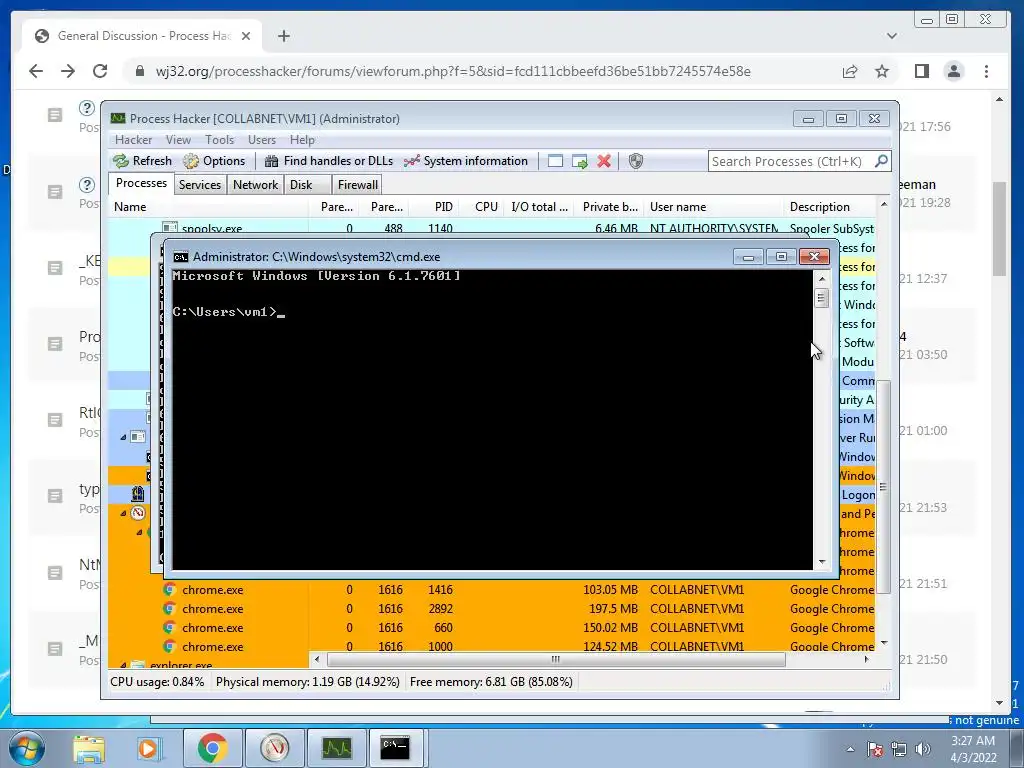Close the General Discussion tab

pos(246,36)
